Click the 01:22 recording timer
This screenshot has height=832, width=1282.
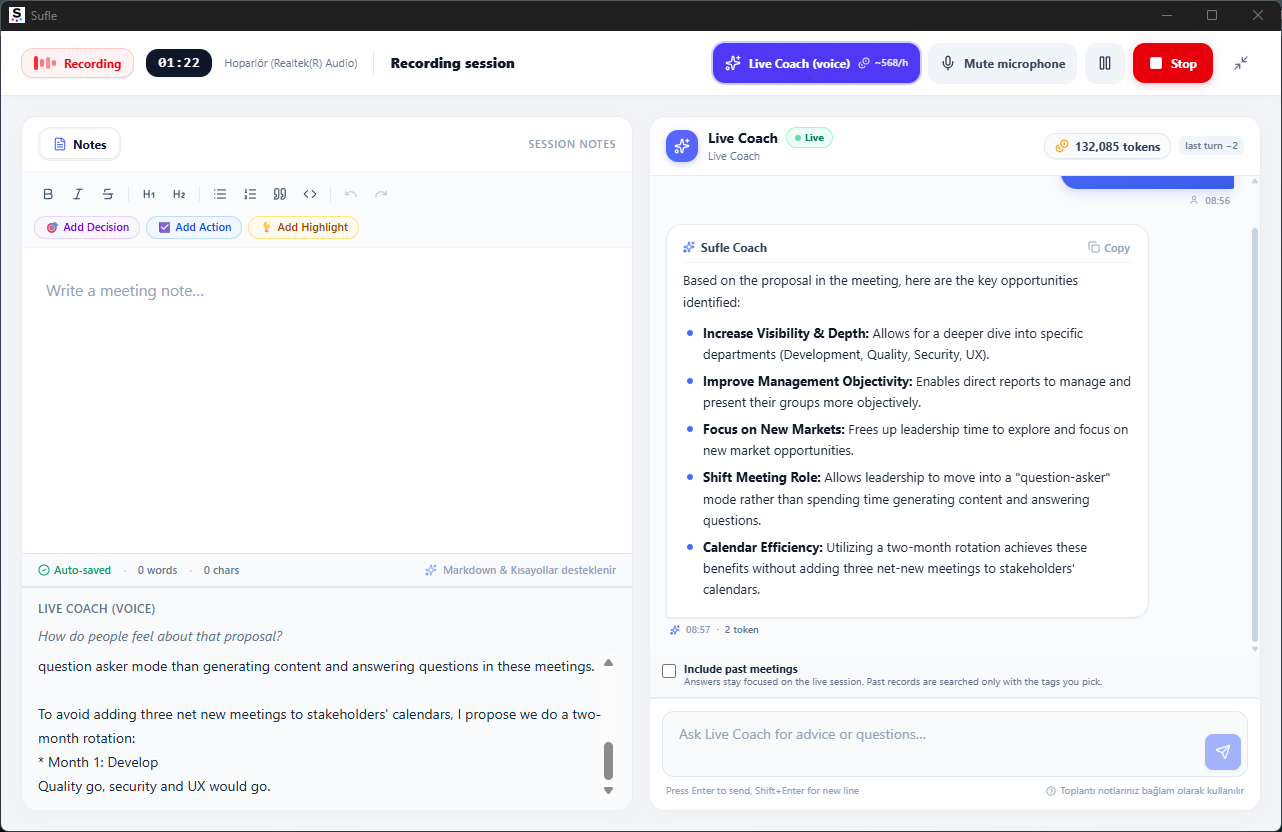coord(179,63)
